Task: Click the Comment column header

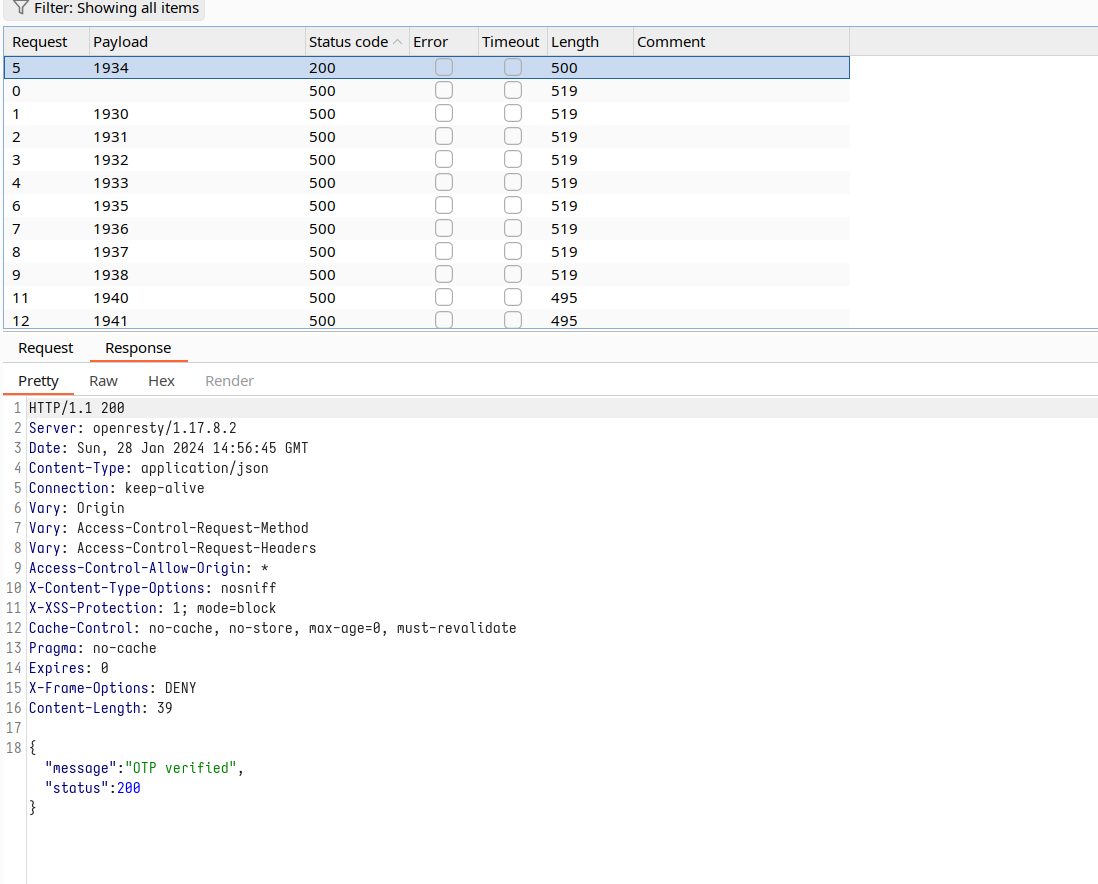Action: click(x=671, y=42)
